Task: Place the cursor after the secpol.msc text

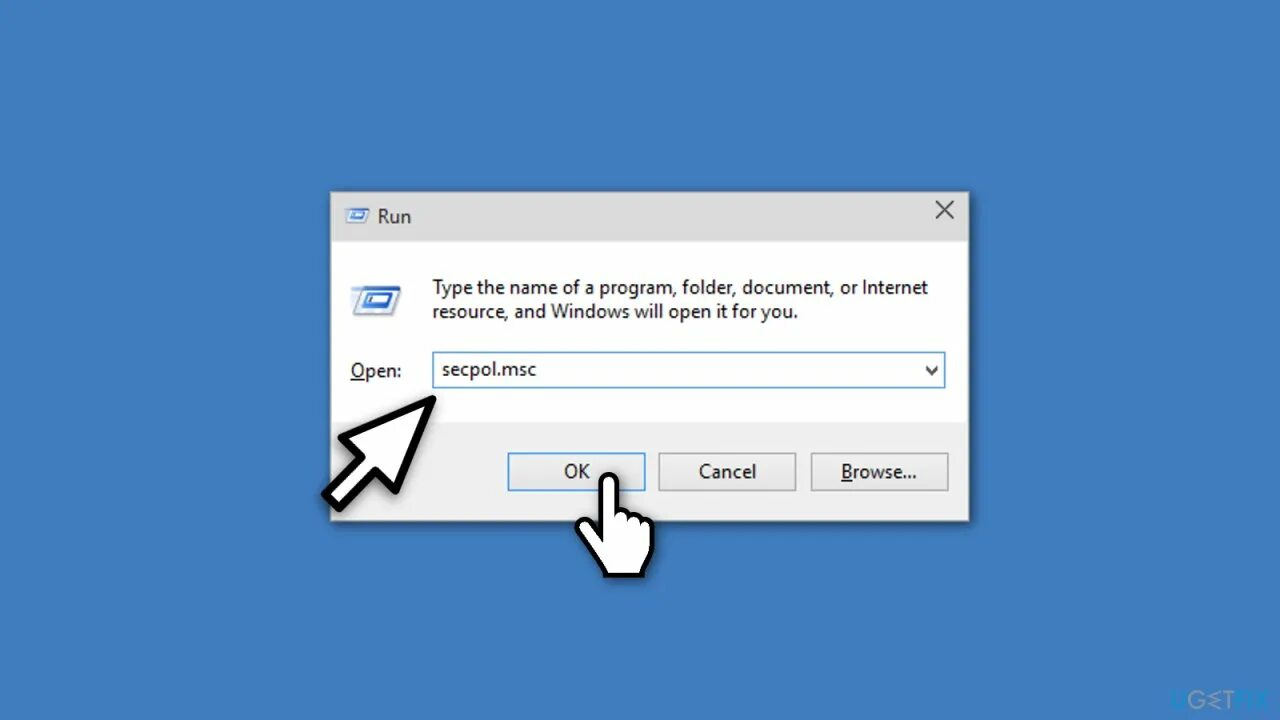Action: point(539,370)
